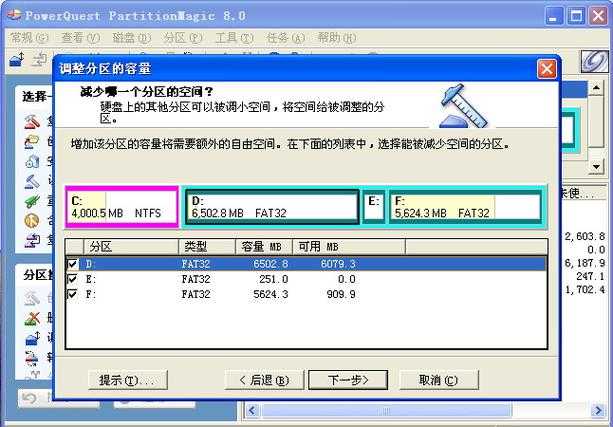This screenshot has height=427, width=613.
Task: Click the yellow cloud task icon below the red hammer
Action: [32, 142]
